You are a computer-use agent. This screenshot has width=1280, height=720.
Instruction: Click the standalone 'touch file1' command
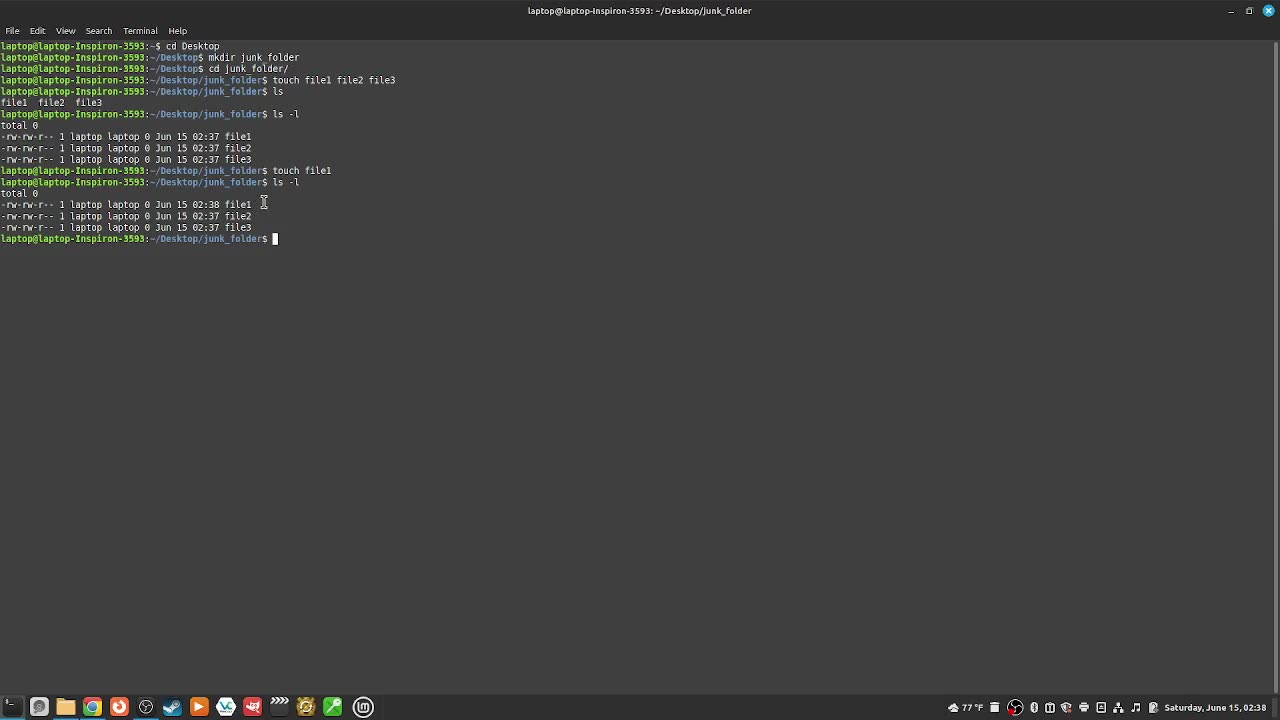point(302,171)
